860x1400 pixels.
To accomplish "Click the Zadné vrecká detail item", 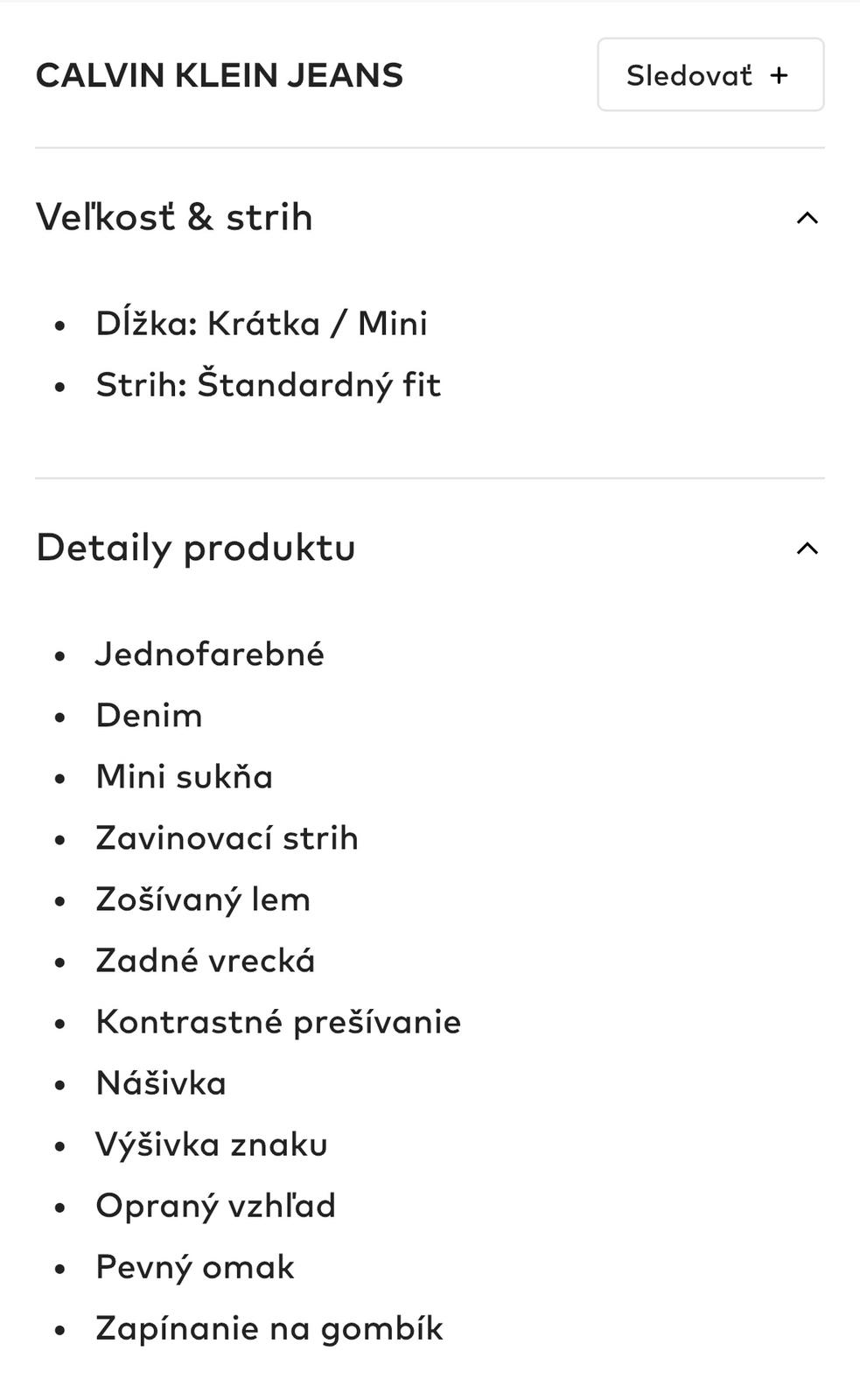I will 205,961.
